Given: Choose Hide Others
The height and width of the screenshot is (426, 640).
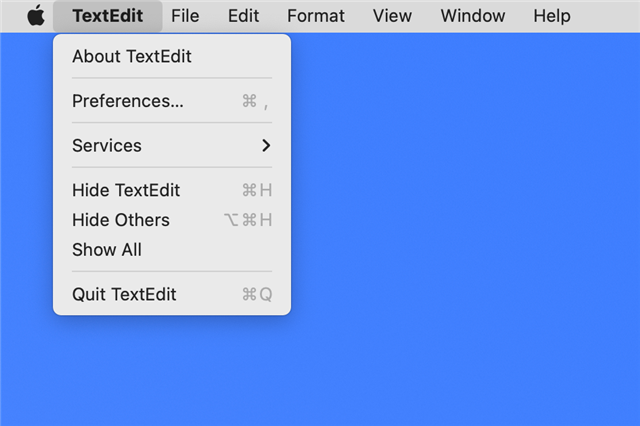Looking at the screenshot, I should point(172,220).
